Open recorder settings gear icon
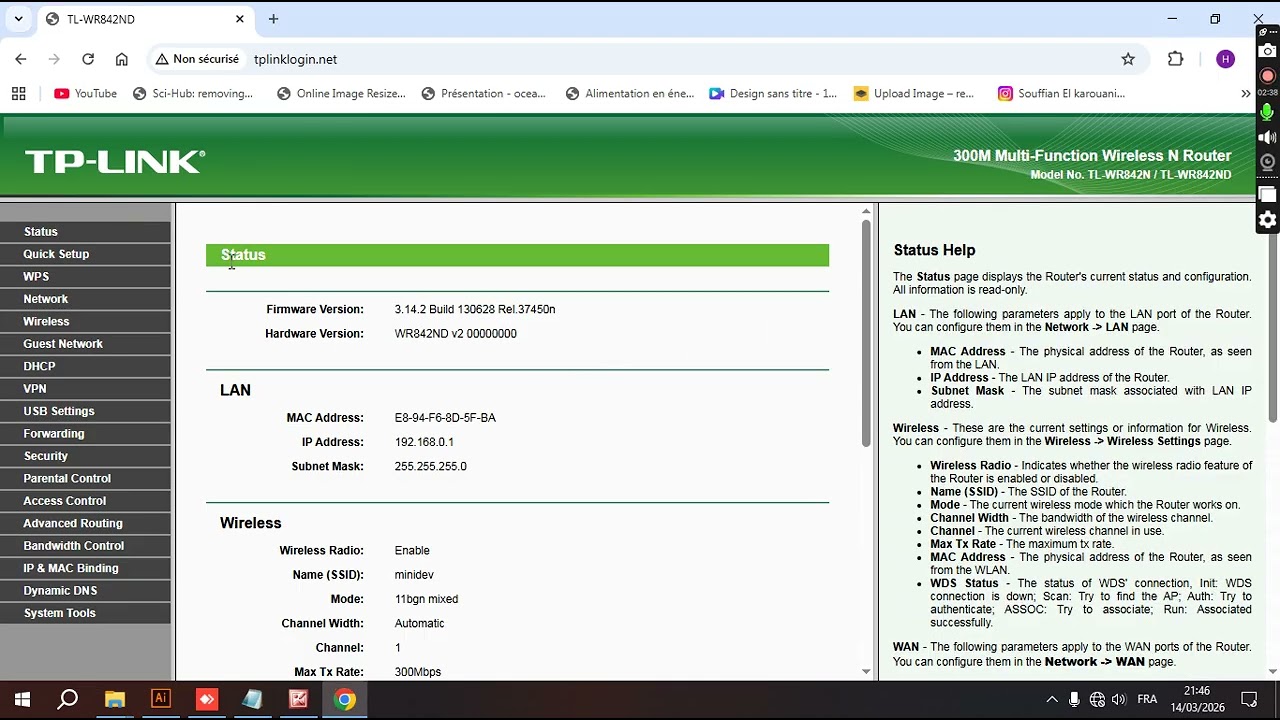This screenshot has width=1280, height=720. pos(1267,220)
